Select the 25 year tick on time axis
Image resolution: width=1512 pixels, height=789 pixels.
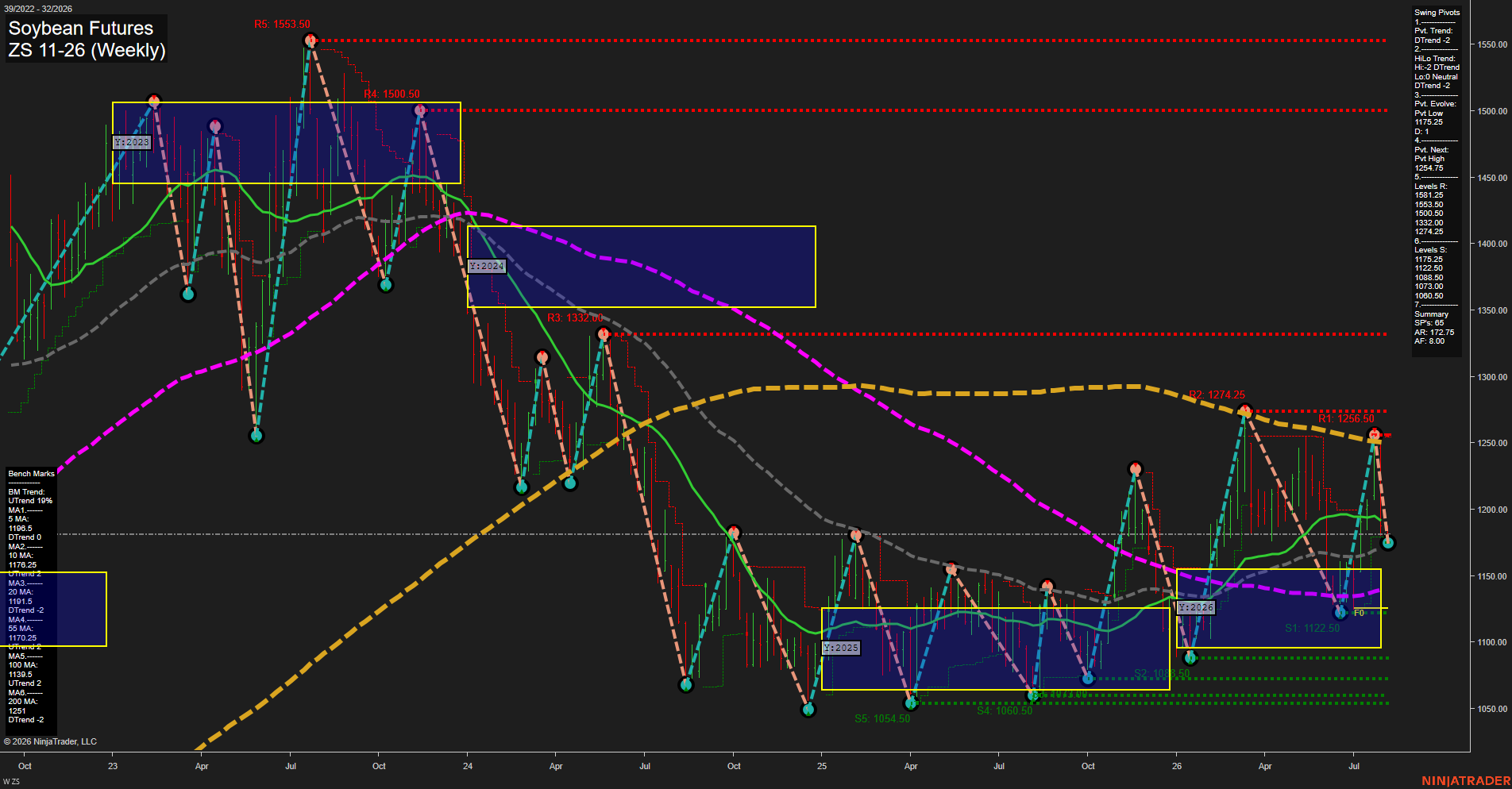click(822, 766)
